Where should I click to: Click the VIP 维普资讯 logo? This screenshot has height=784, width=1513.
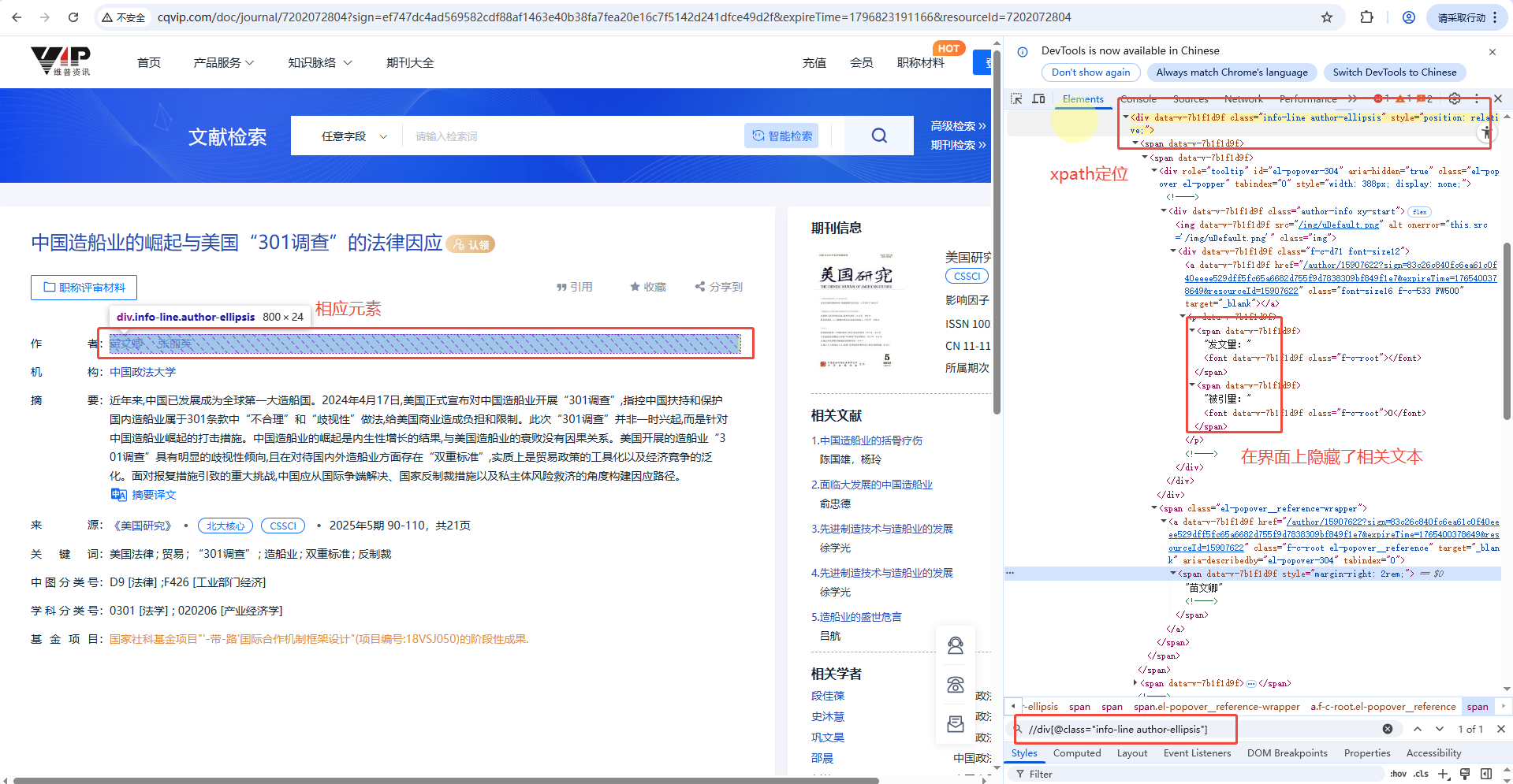[x=61, y=61]
